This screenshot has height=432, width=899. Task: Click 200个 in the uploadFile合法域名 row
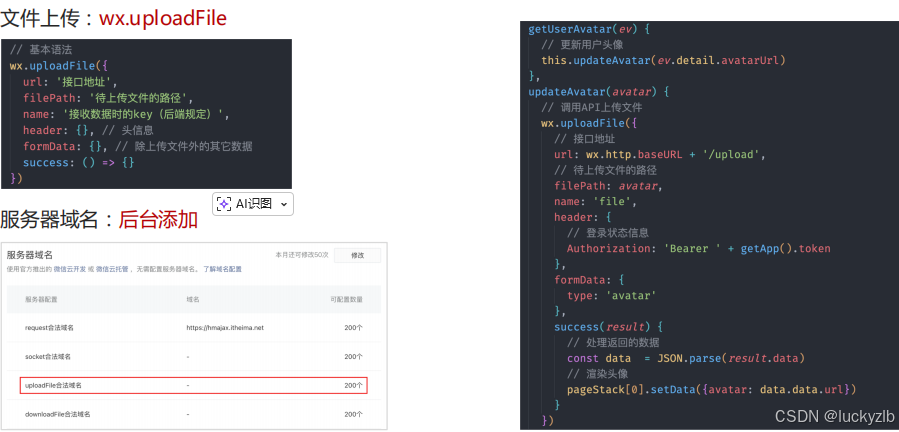point(353,386)
